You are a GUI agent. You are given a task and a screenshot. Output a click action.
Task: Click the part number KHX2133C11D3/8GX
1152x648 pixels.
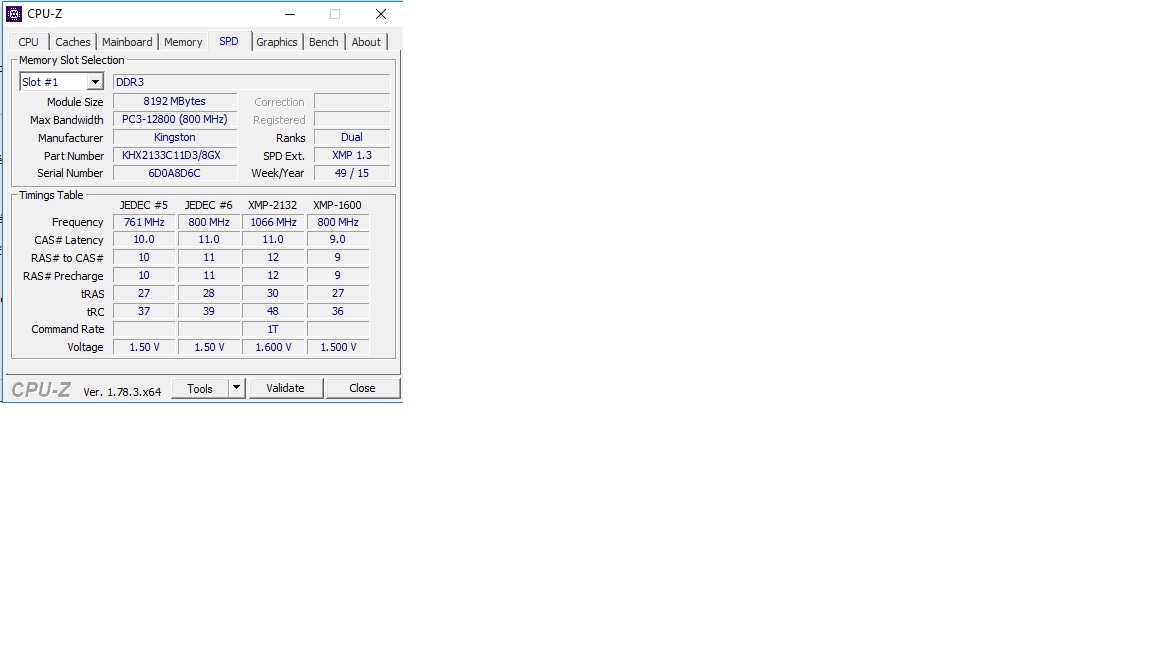(x=175, y=155)
